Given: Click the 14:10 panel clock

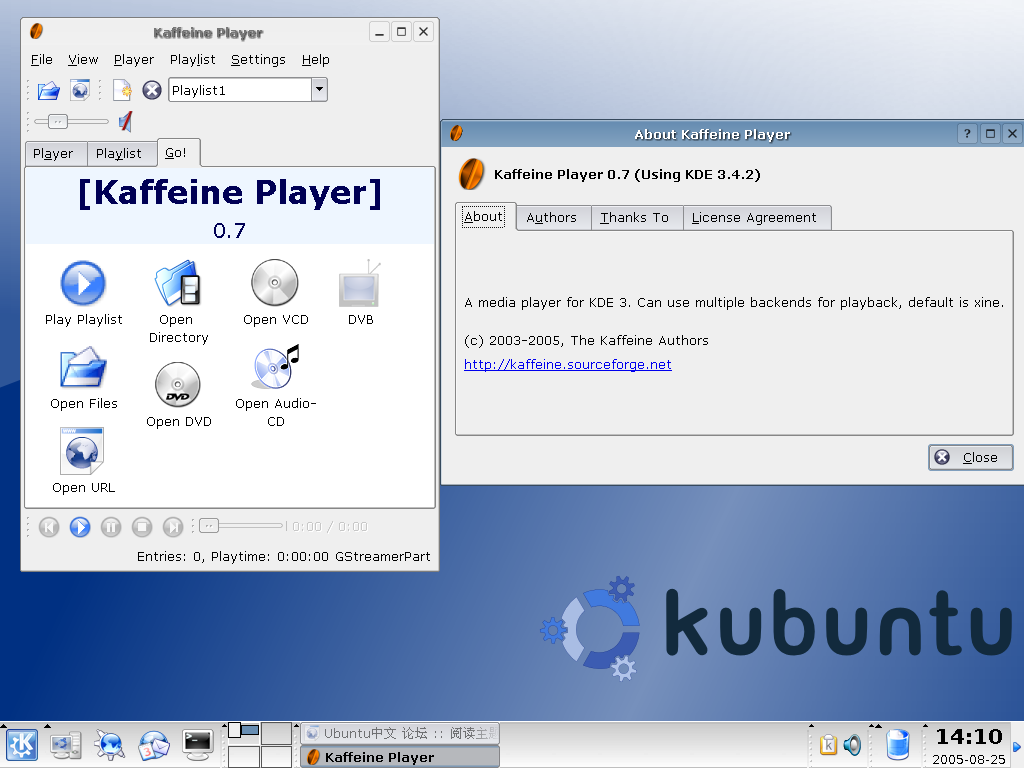Looking at the screenshot, I should click(x=969, y=737).
